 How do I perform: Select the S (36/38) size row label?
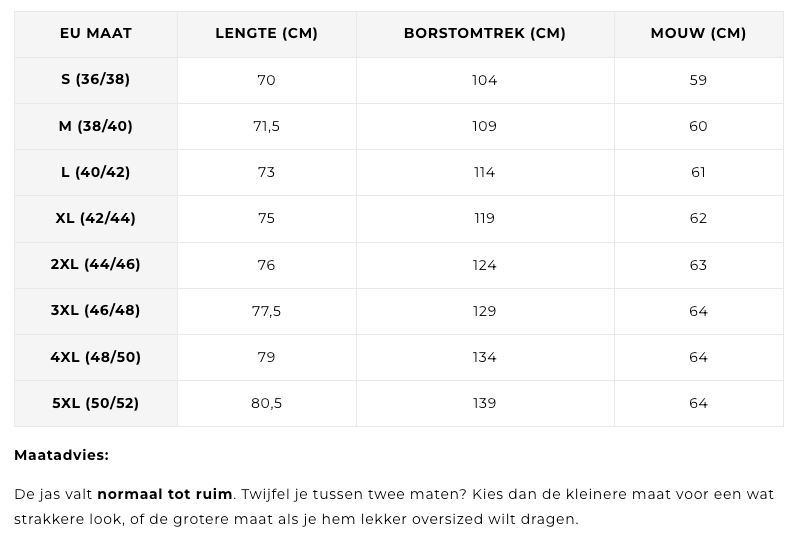pyautogui.click(x=96, y=79)
